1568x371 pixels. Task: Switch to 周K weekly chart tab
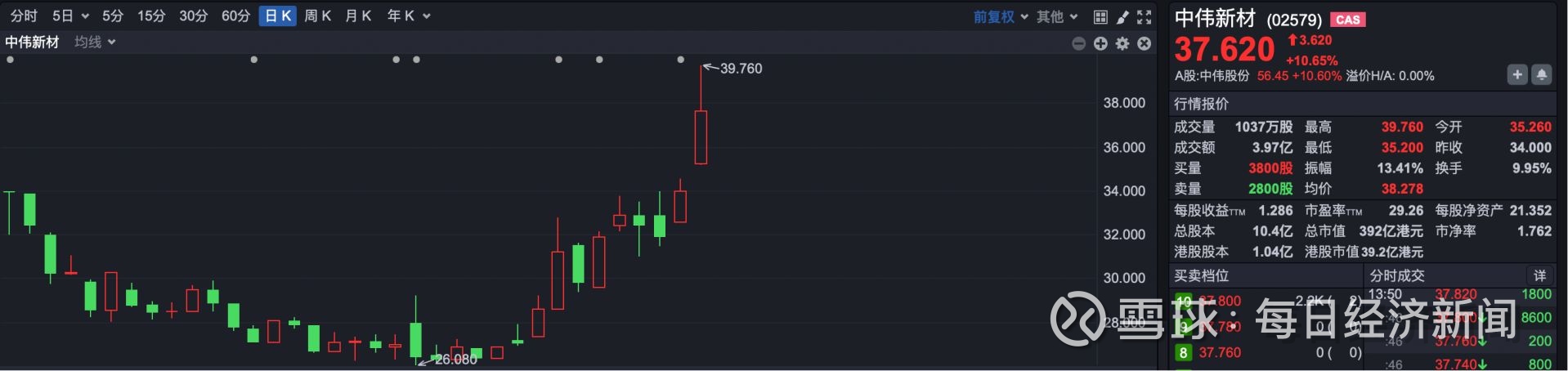[x=317, y=16]
